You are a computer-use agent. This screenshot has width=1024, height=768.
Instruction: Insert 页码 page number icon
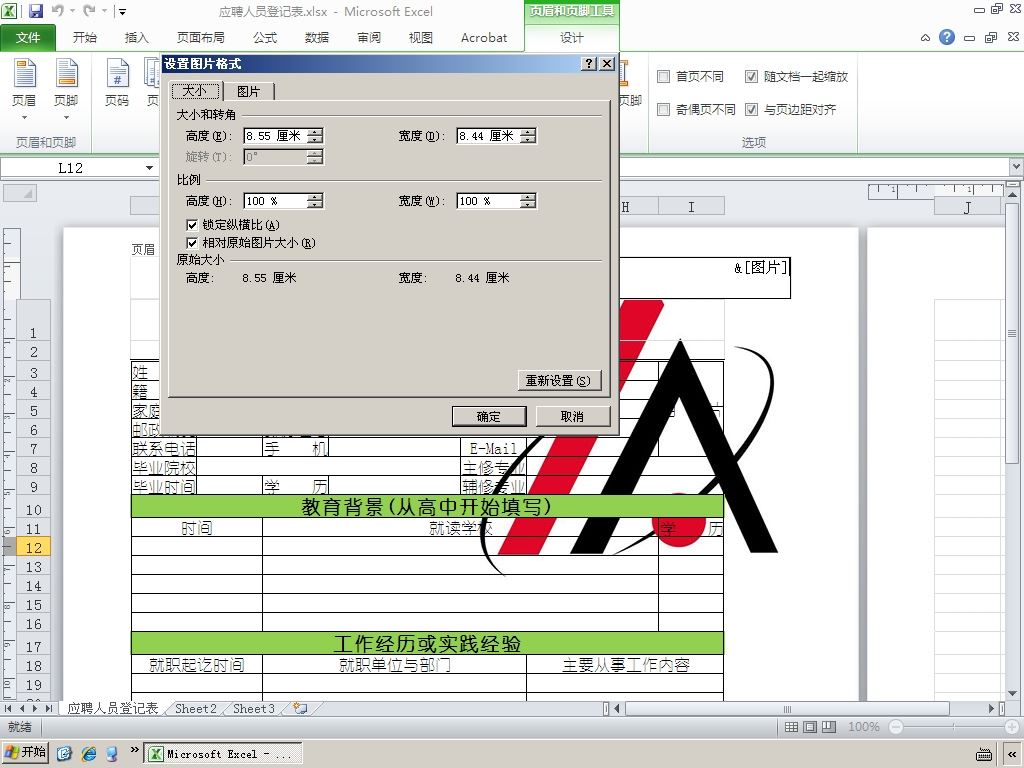pos(117,83)
